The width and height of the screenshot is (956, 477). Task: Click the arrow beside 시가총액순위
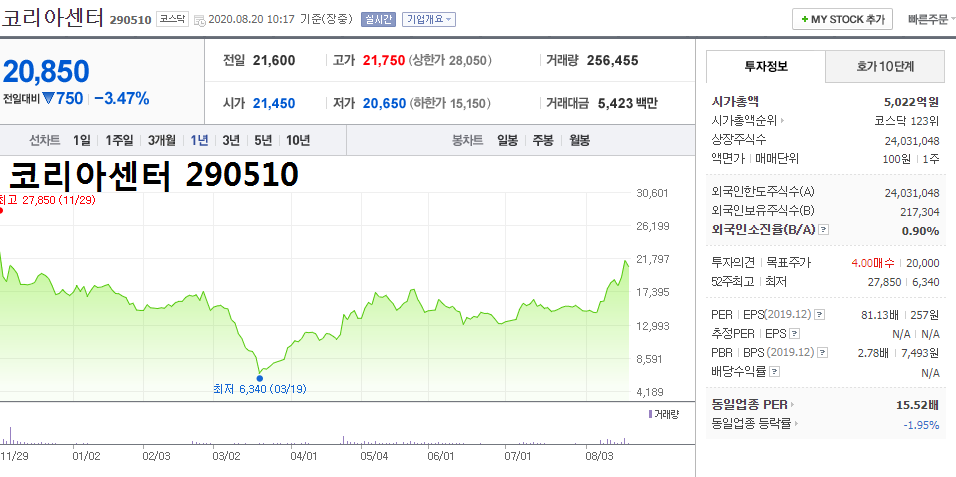pos(782,121)
